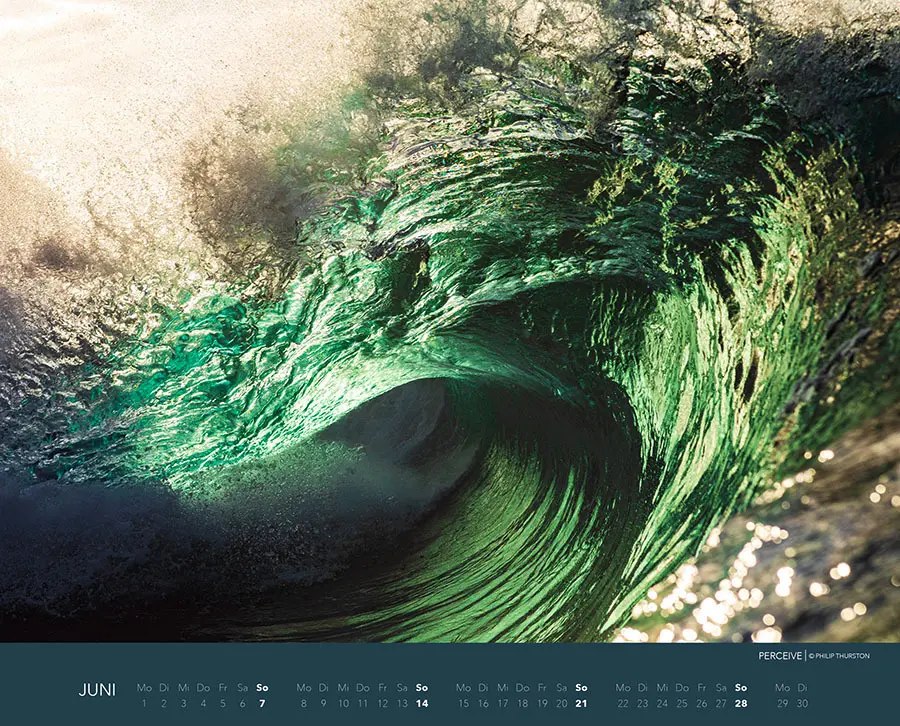
Task: Click the "So" label above date 28
Action: point(741,687)
